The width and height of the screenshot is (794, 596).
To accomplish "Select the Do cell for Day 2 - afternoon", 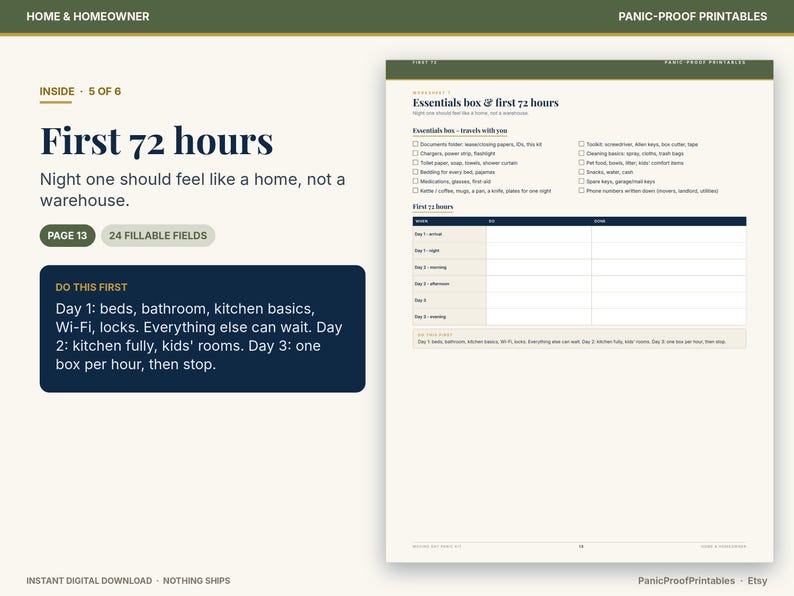I will tap(539, 284).
